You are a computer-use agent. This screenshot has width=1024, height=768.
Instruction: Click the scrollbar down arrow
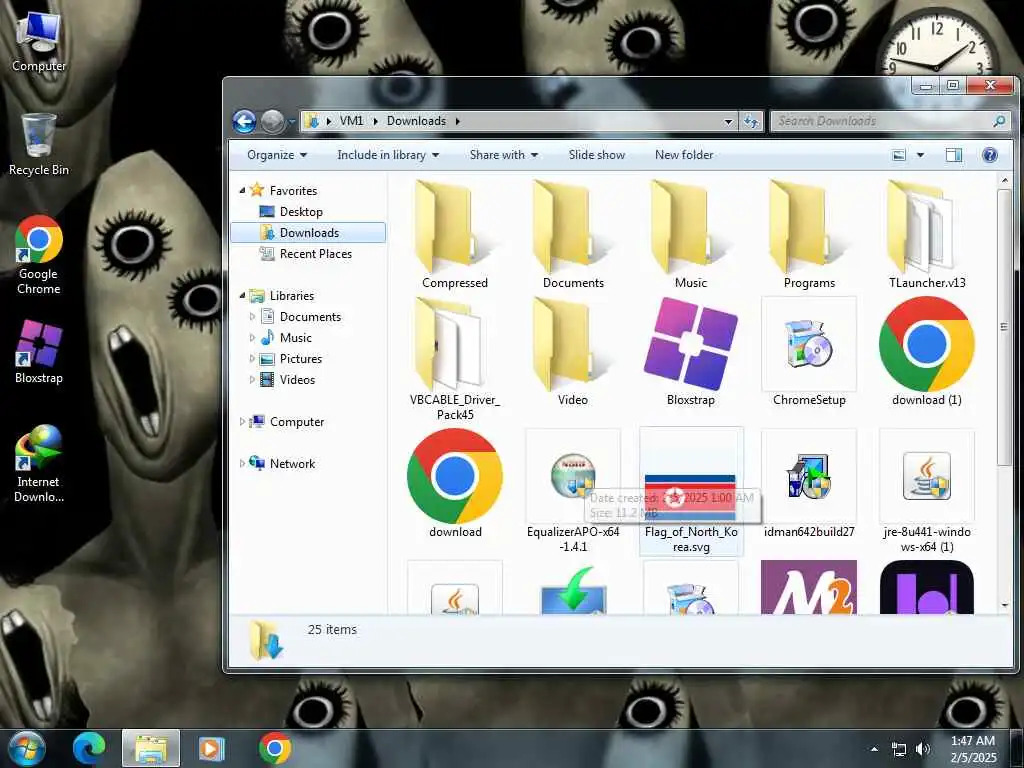point(1004,605)
